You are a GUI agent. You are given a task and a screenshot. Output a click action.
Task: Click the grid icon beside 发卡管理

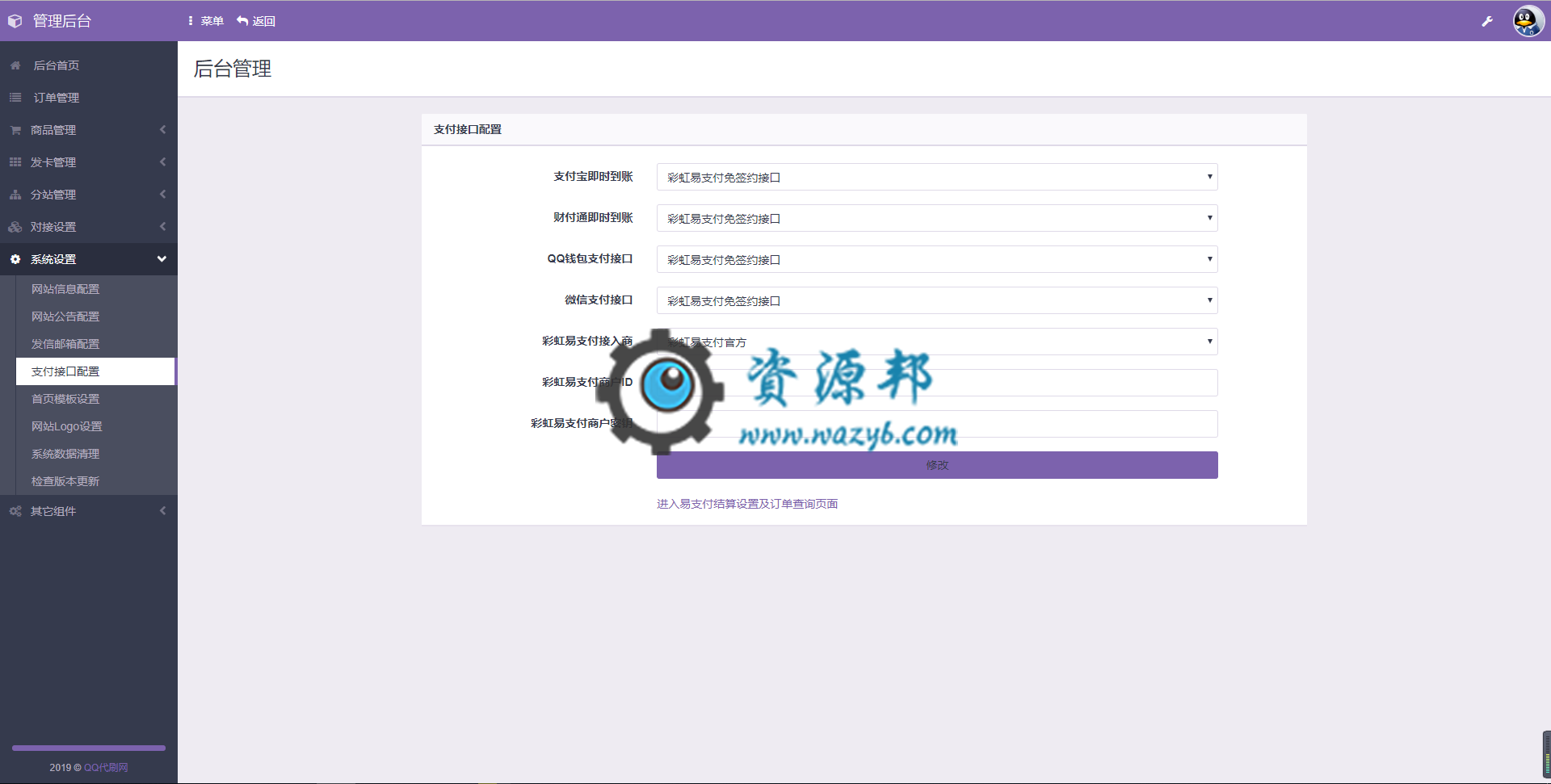[x=15, y=162]
